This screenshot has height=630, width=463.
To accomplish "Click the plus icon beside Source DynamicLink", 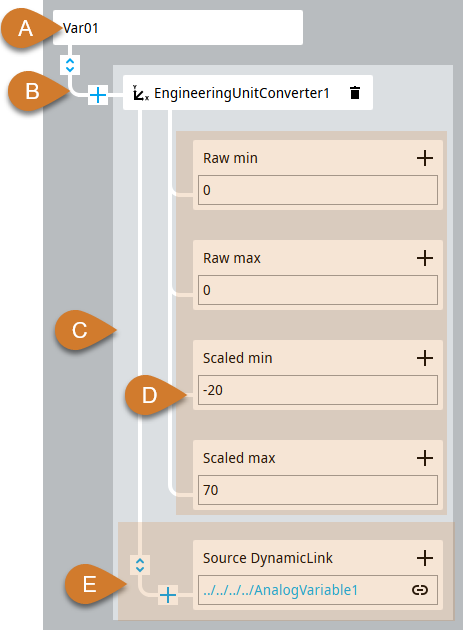I will tap(425, 558).
